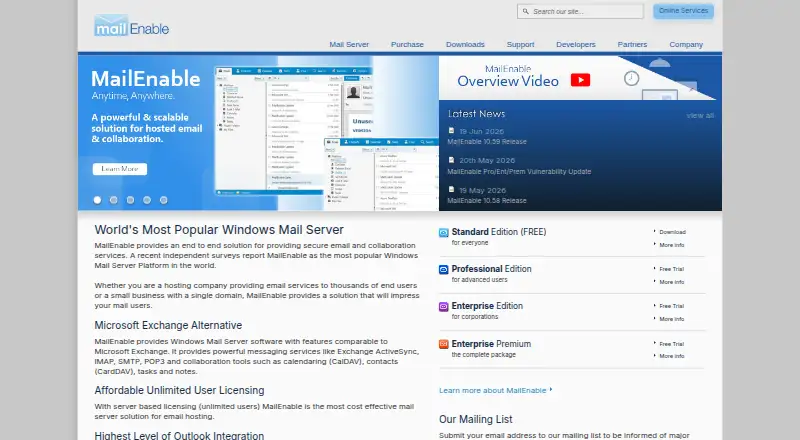Click the Enterprise Premium orange icon

pyautogui.click(x=443, y=345)
